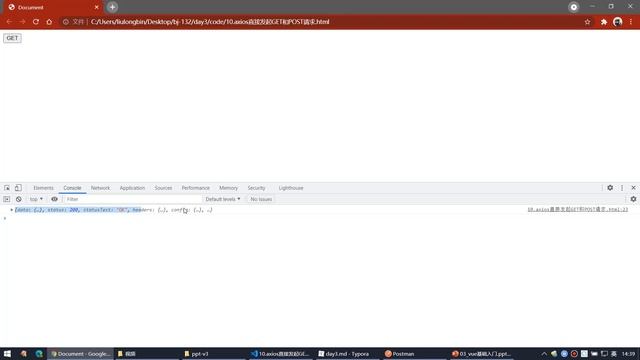Show hidden system tray icons
The image size is (640, 360).
point(544,354)
